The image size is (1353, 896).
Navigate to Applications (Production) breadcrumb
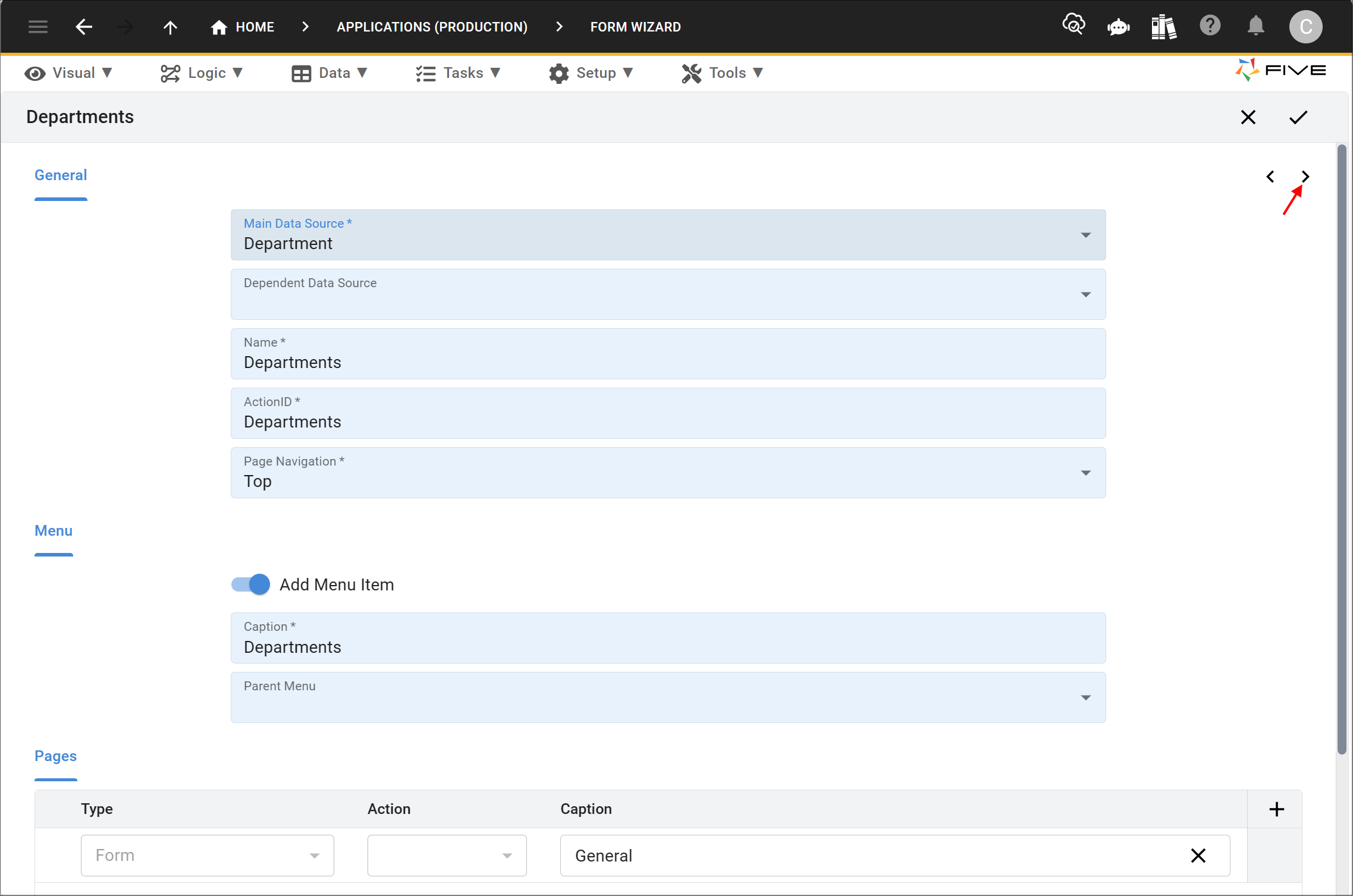click(x=432, y=27)
